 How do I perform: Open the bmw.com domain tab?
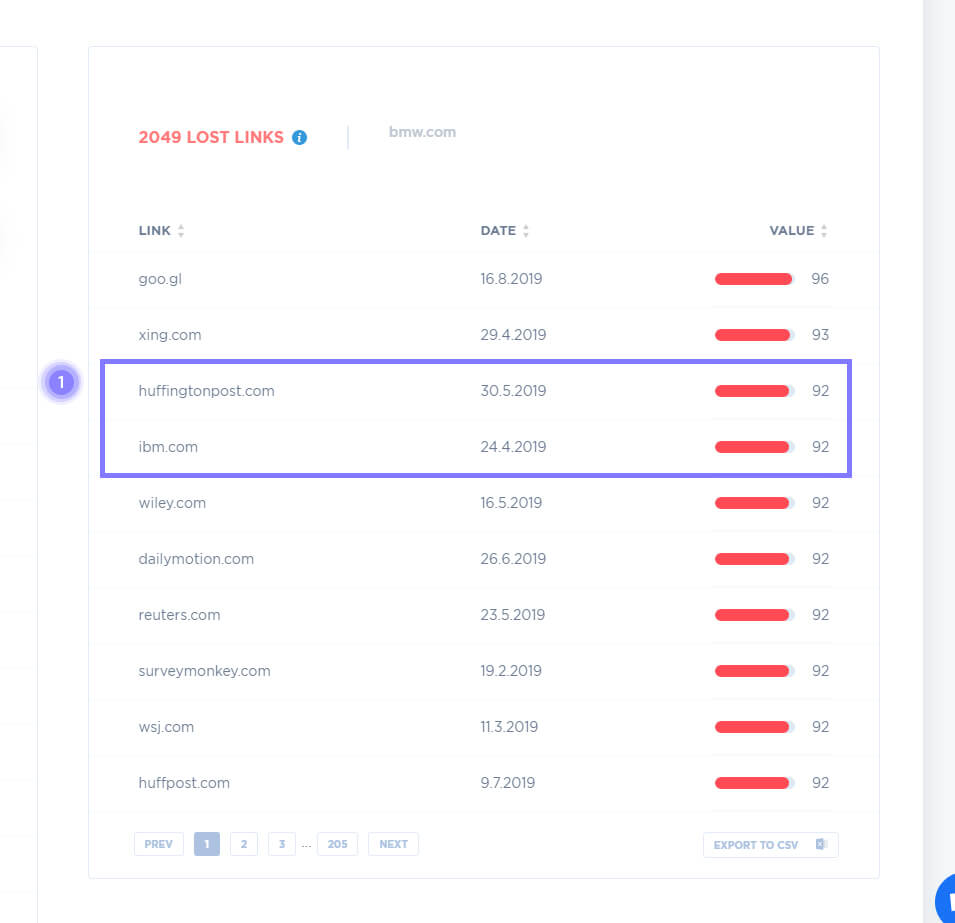(x=422, y=132)
